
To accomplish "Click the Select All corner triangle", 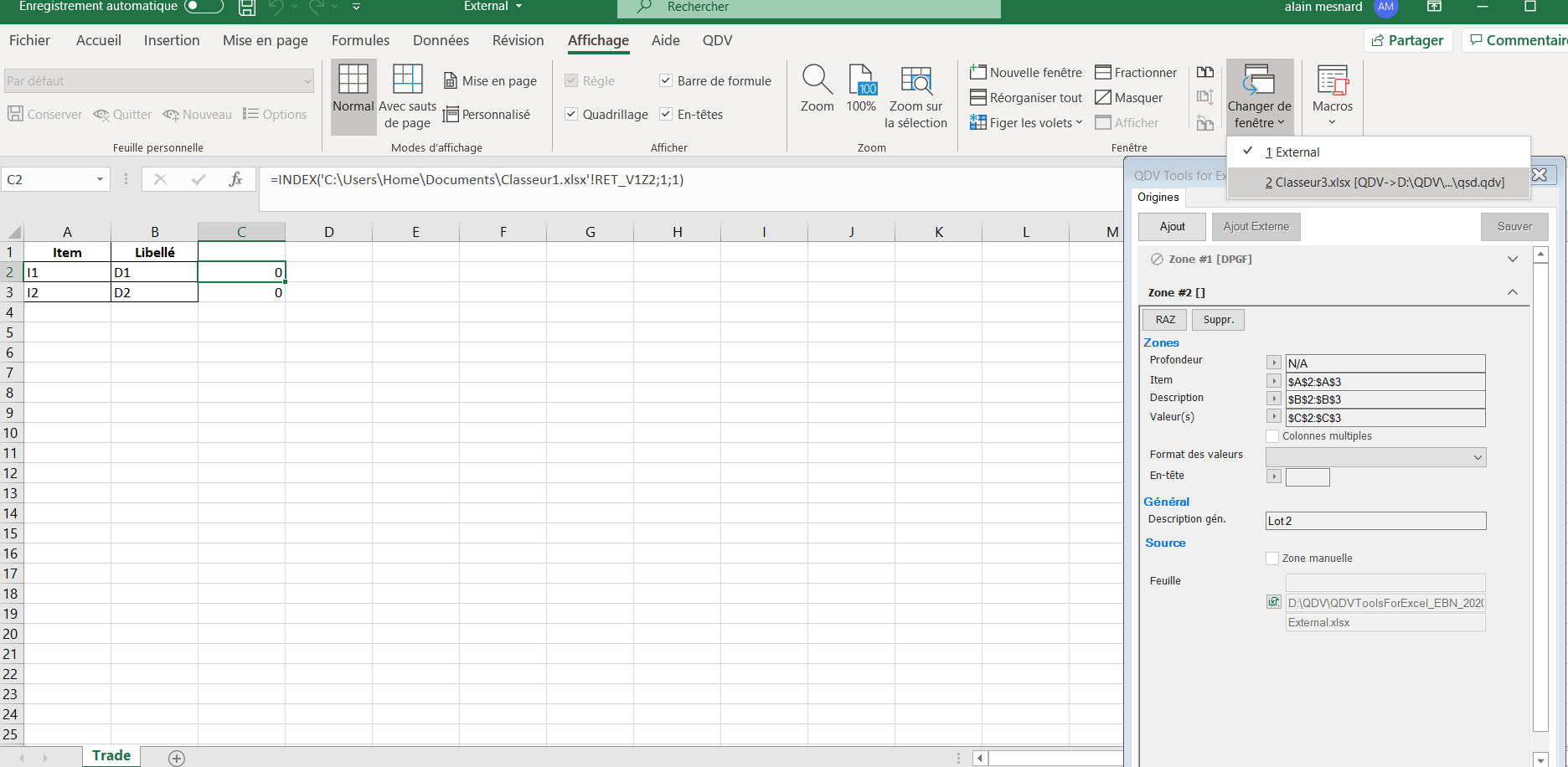I will (13, 232).
